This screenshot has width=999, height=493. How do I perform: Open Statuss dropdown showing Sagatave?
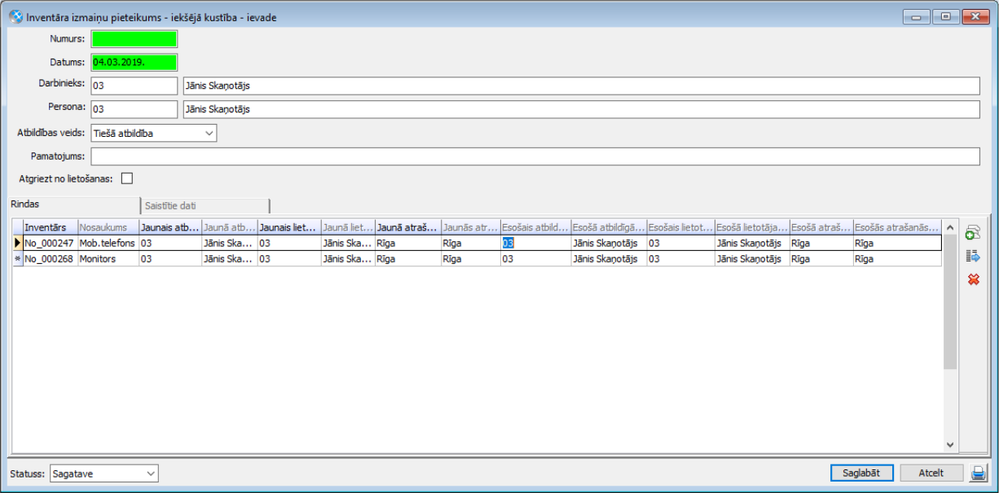coord(150,473)
